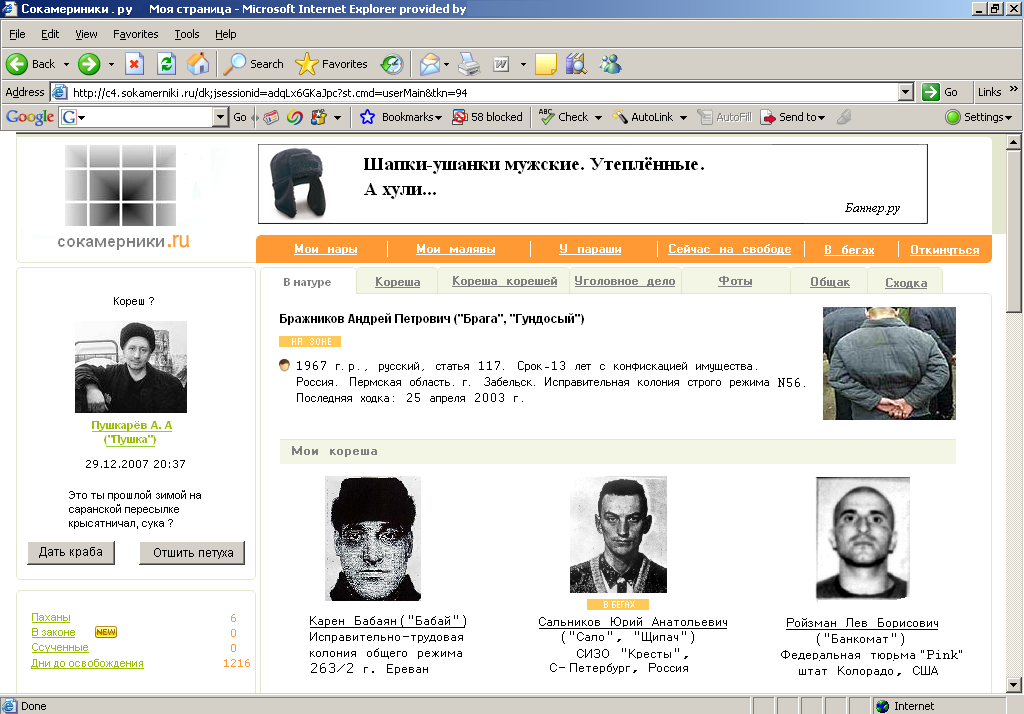Expand the Forward history dropdown arrow

tap(111, 64)
